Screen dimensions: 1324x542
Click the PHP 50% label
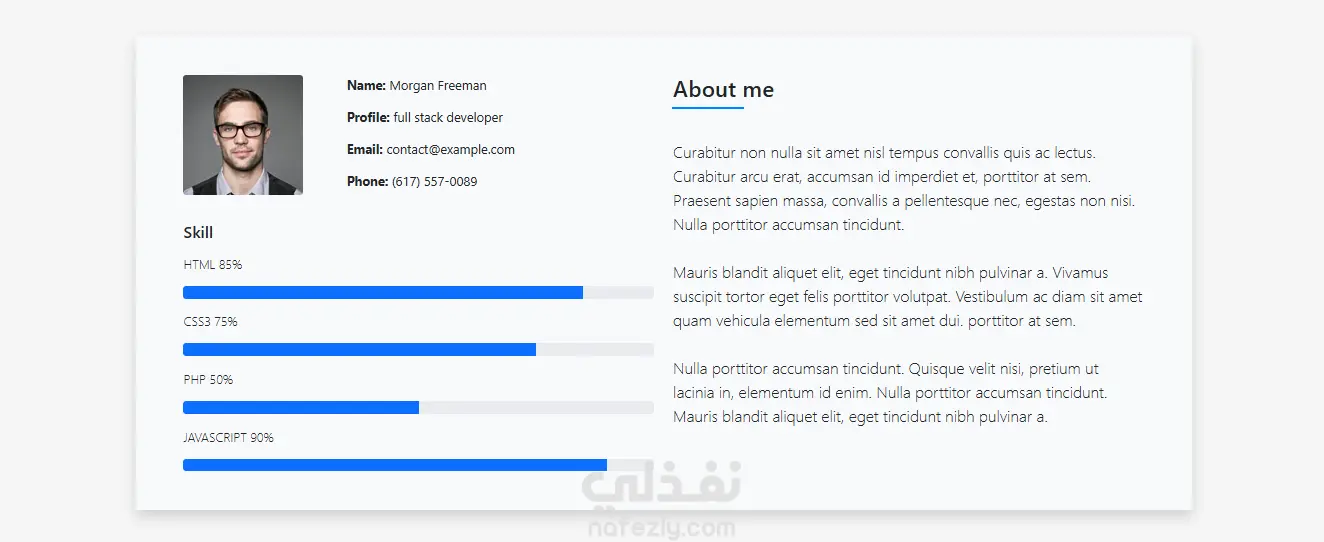[x=208, y=380]
